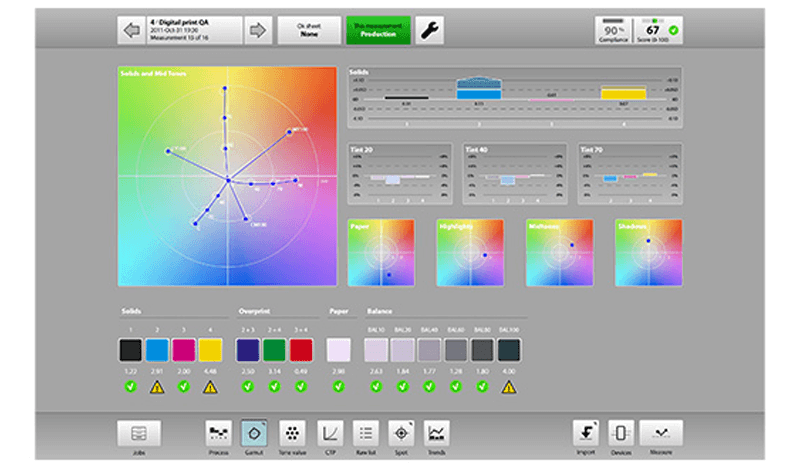Select the magenta solid 3 swatch
800x470 pixels.
click(184, 350)
